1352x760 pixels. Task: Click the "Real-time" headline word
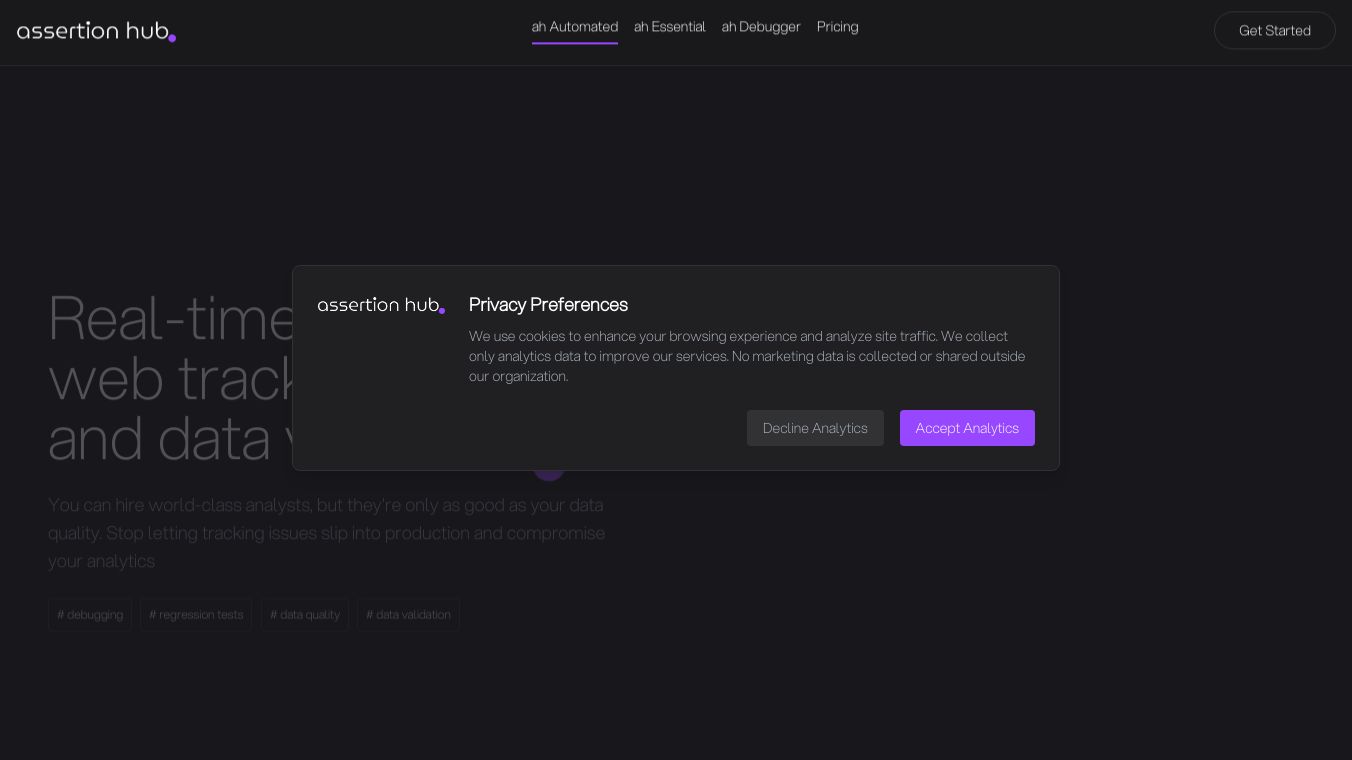tap(170, 318)
